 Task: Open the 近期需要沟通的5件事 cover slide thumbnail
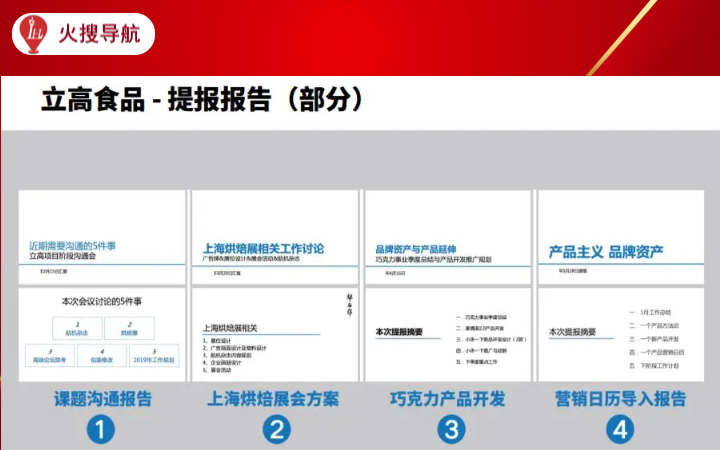(102, 237)
